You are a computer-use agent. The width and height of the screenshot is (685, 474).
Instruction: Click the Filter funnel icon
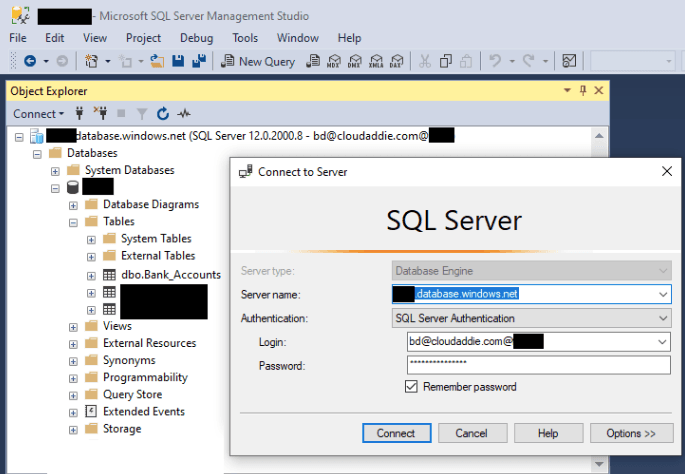[142, 114]
